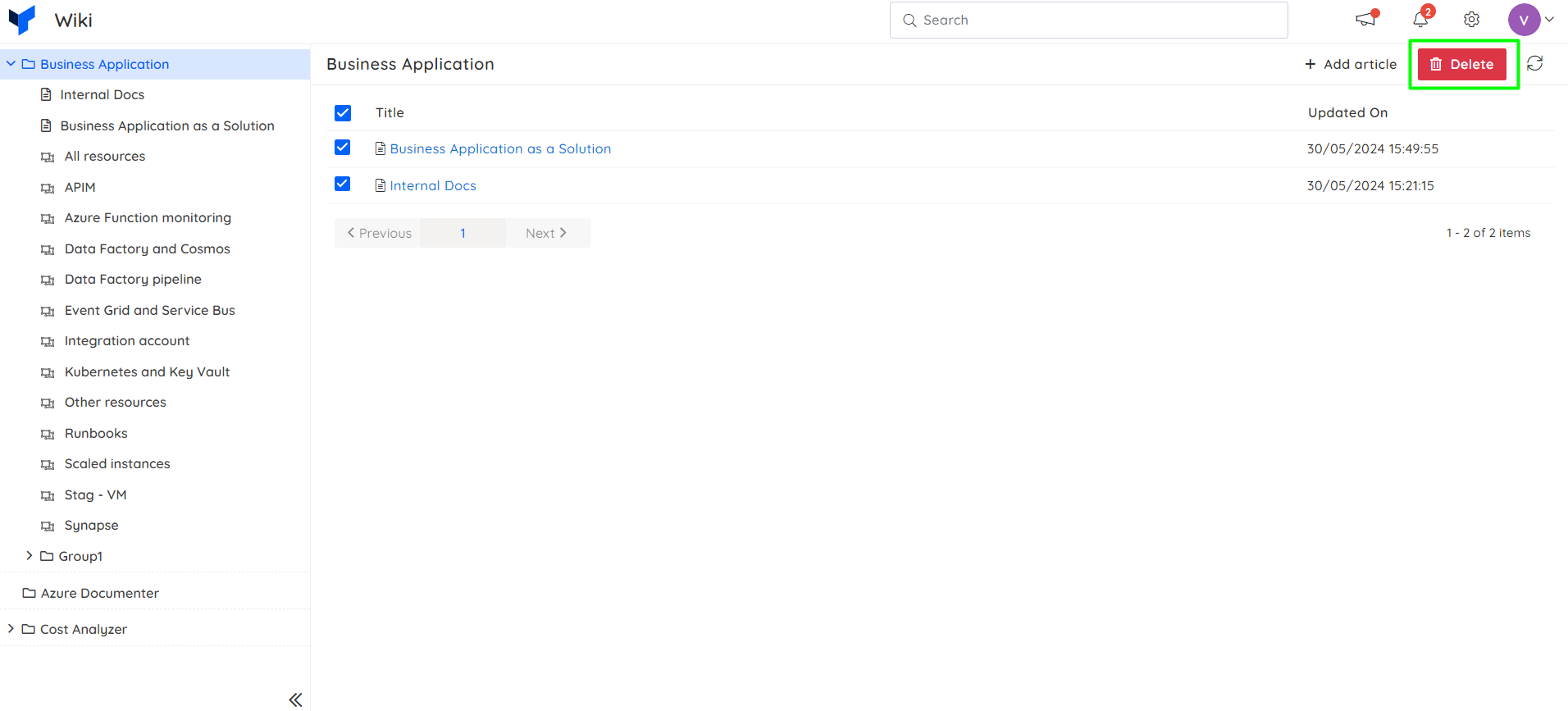Open Business Application as a Solution in sidebar

[x=167, y=125]
